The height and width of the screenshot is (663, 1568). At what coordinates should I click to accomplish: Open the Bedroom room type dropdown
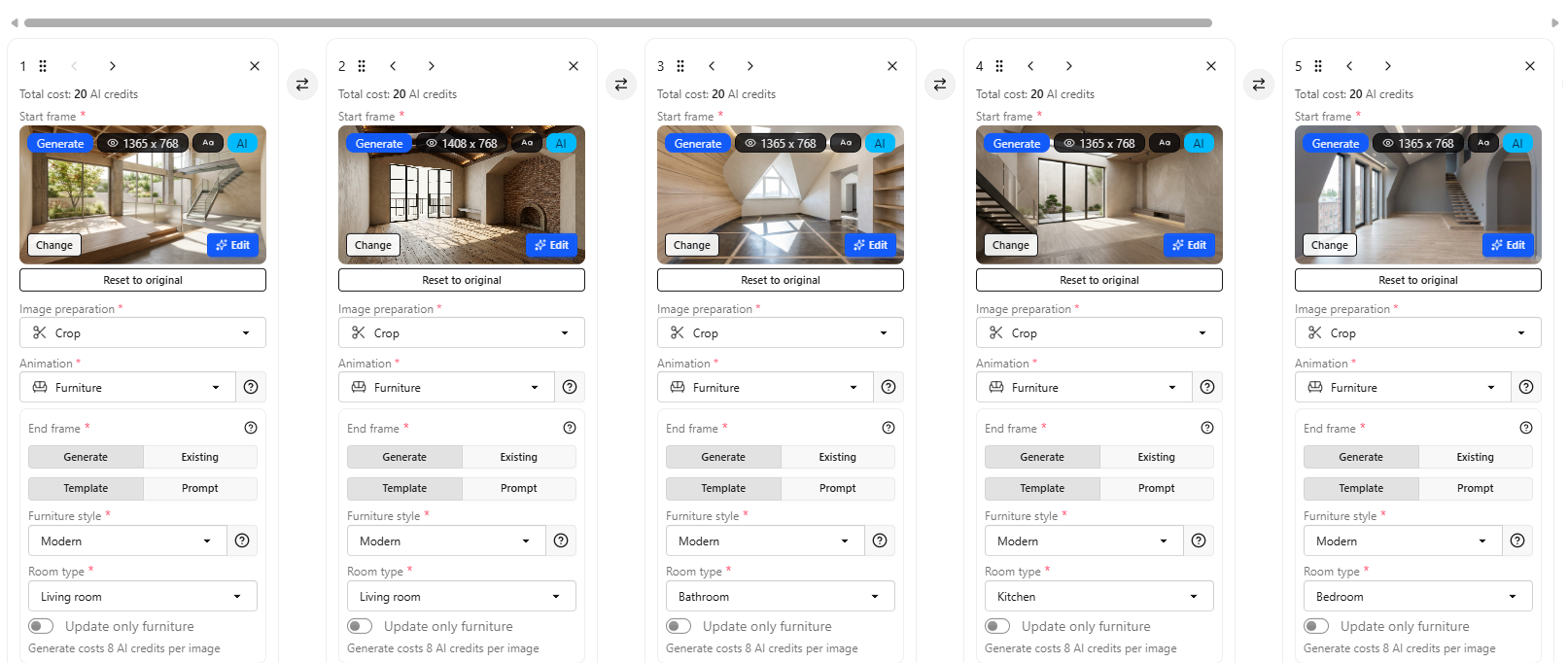[x=1418, y=596]
